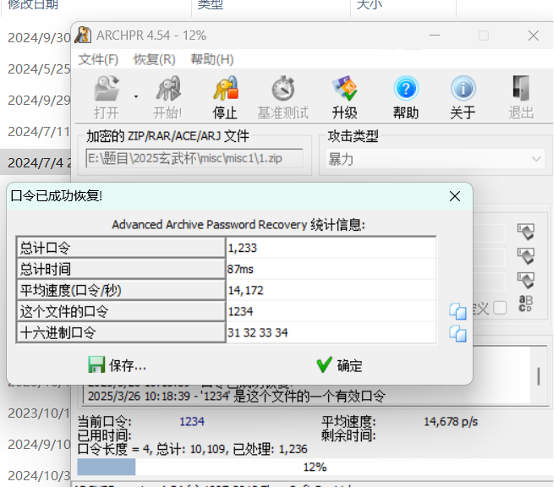Screen dimensions: 554x488
Task: Click the green floppy disk save icon
Action: pyautogui.click(x=96, y=365)
